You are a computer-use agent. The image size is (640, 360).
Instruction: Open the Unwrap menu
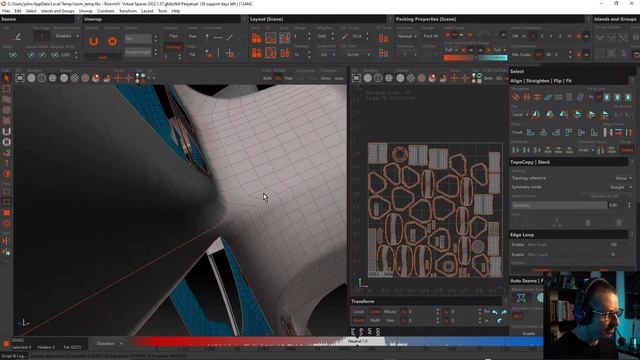point(86,11)
